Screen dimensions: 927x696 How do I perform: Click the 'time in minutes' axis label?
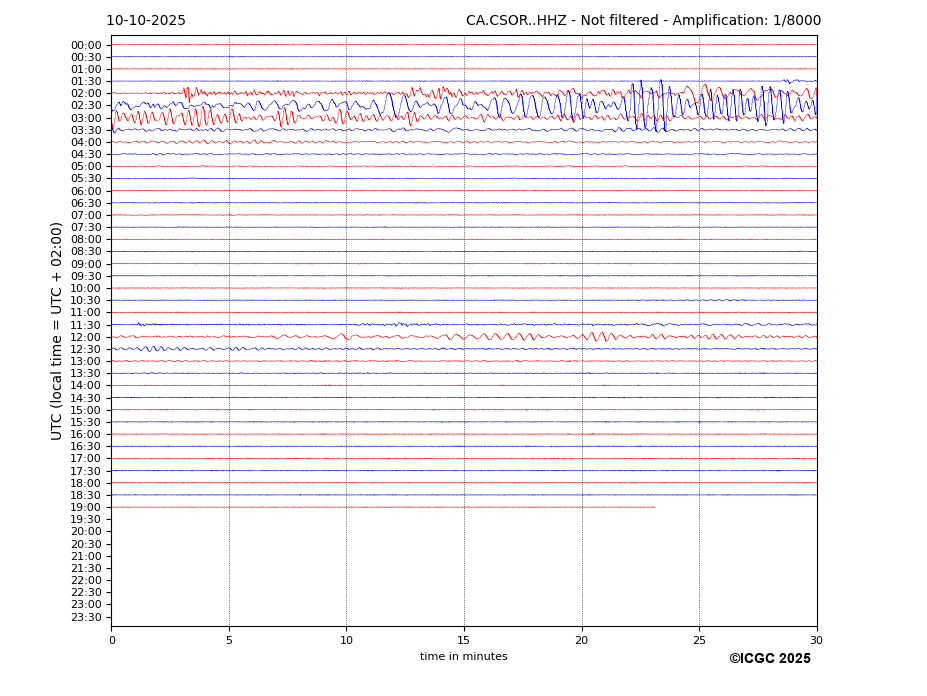pos(463,657)
